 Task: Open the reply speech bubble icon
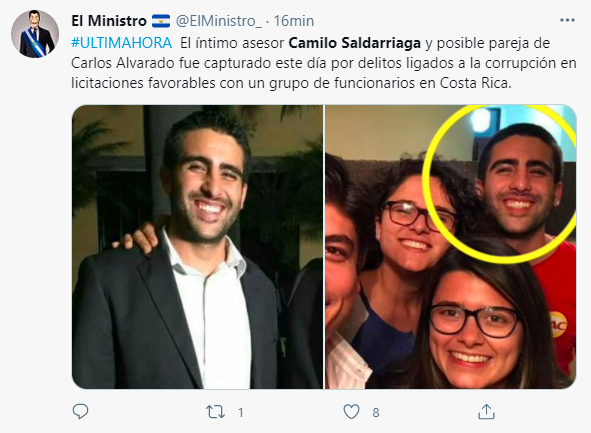[x=80, y=412]
